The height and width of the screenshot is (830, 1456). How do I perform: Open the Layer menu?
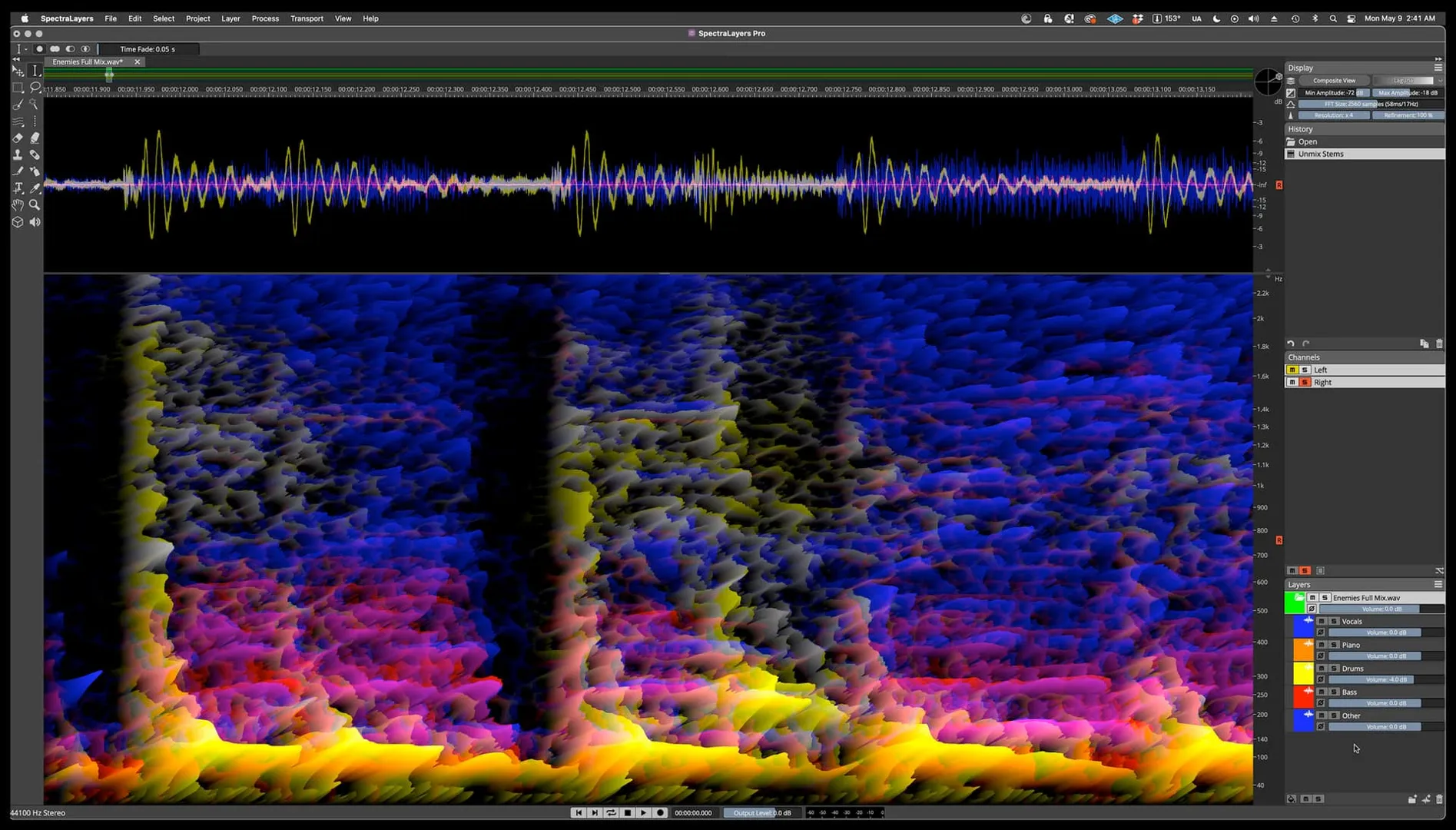(x=231, y=18)
